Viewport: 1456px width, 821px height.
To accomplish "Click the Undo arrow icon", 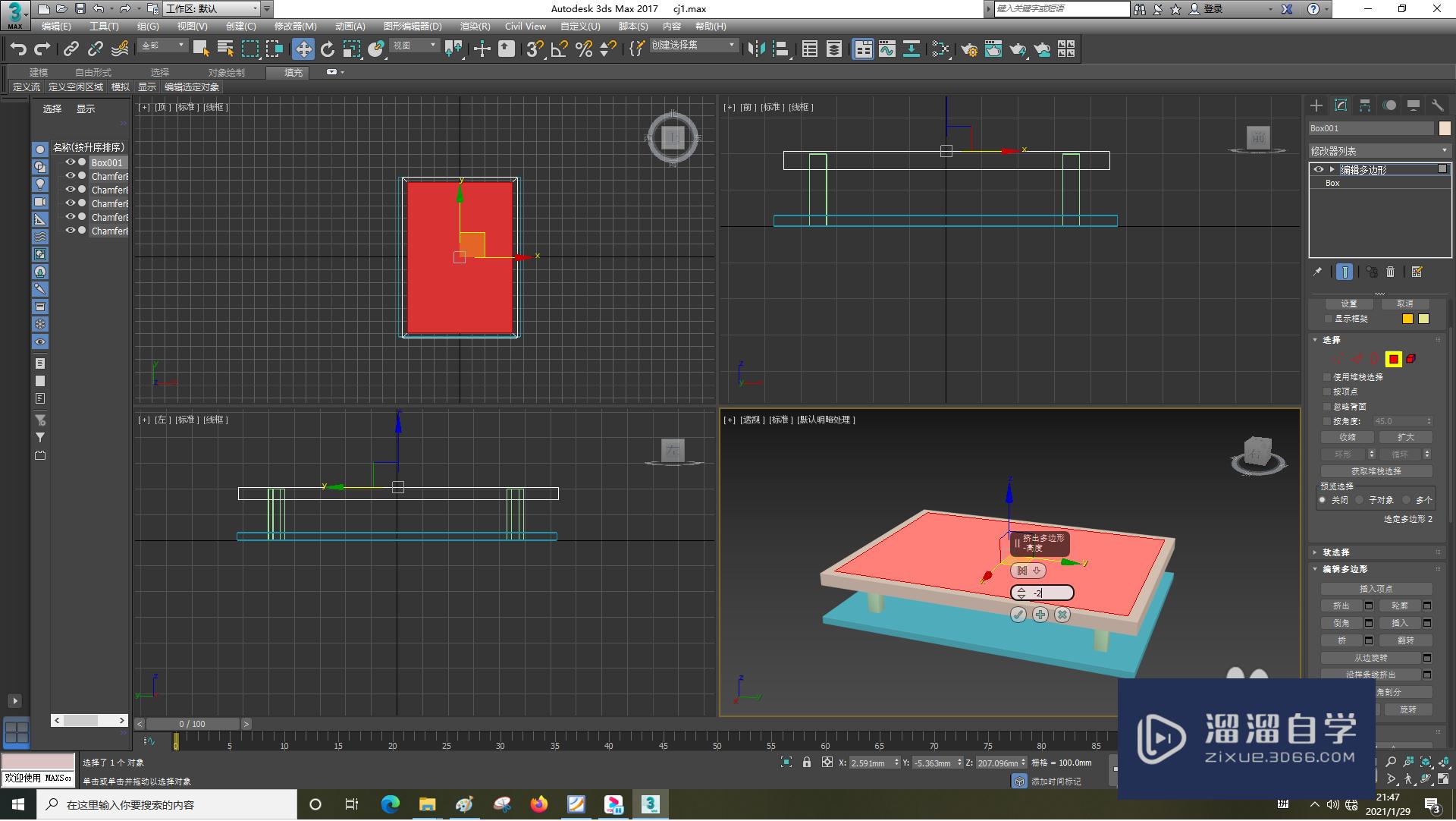I will click(18, 49).
